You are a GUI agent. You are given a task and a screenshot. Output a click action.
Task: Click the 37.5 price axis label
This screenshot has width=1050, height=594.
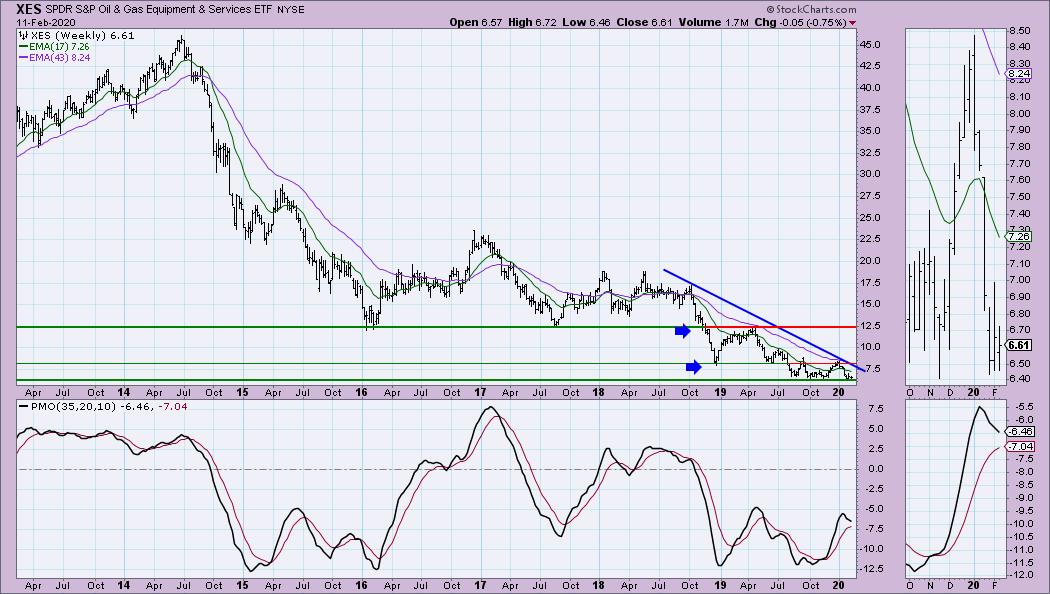coord(872,110)
